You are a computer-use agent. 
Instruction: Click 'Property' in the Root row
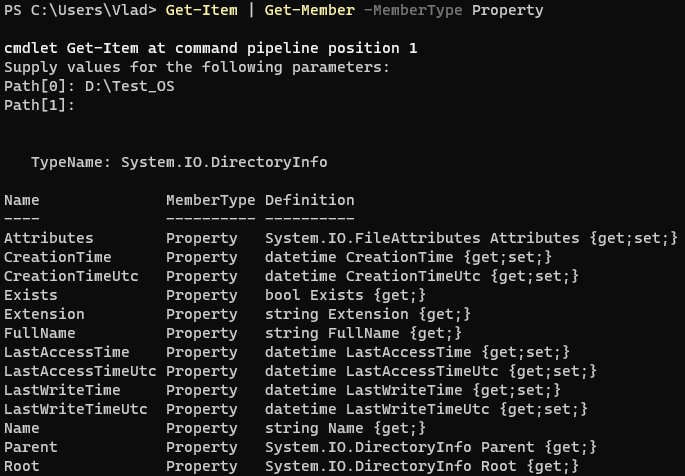coord(201,467)
